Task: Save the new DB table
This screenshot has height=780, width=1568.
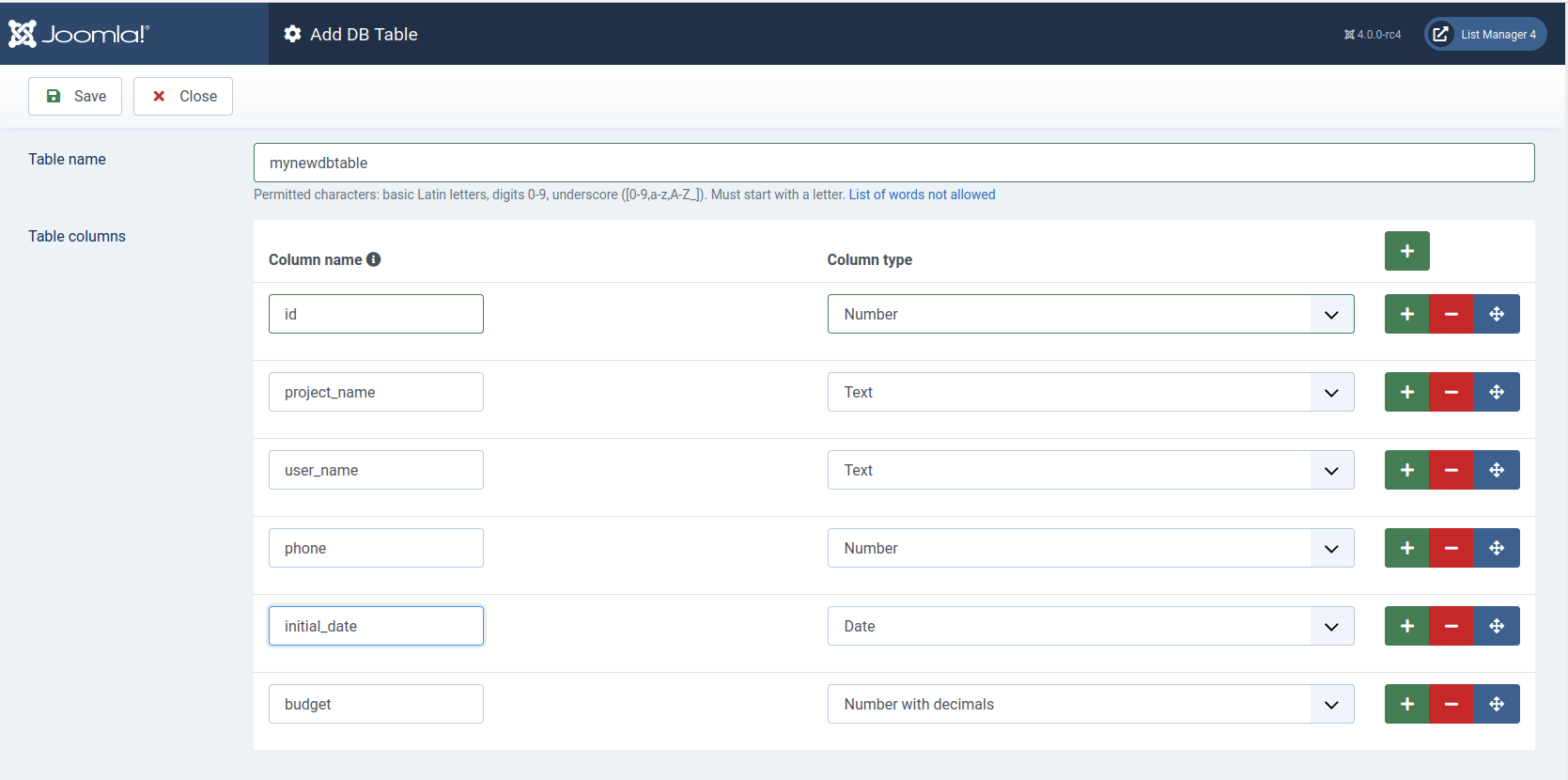Action: 75,96
